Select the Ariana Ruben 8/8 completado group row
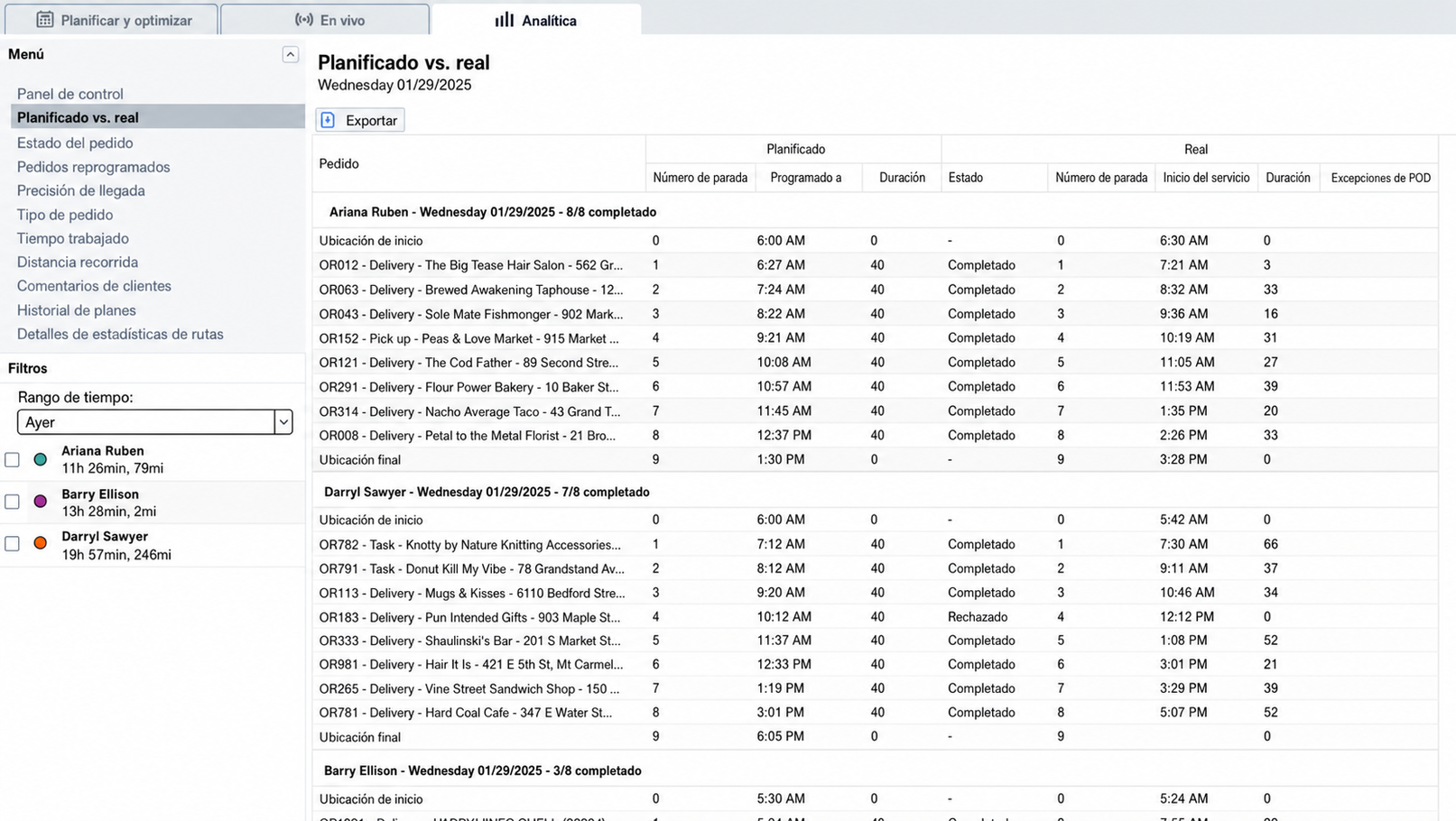The image size is (1456, 821). coord(875,212)
